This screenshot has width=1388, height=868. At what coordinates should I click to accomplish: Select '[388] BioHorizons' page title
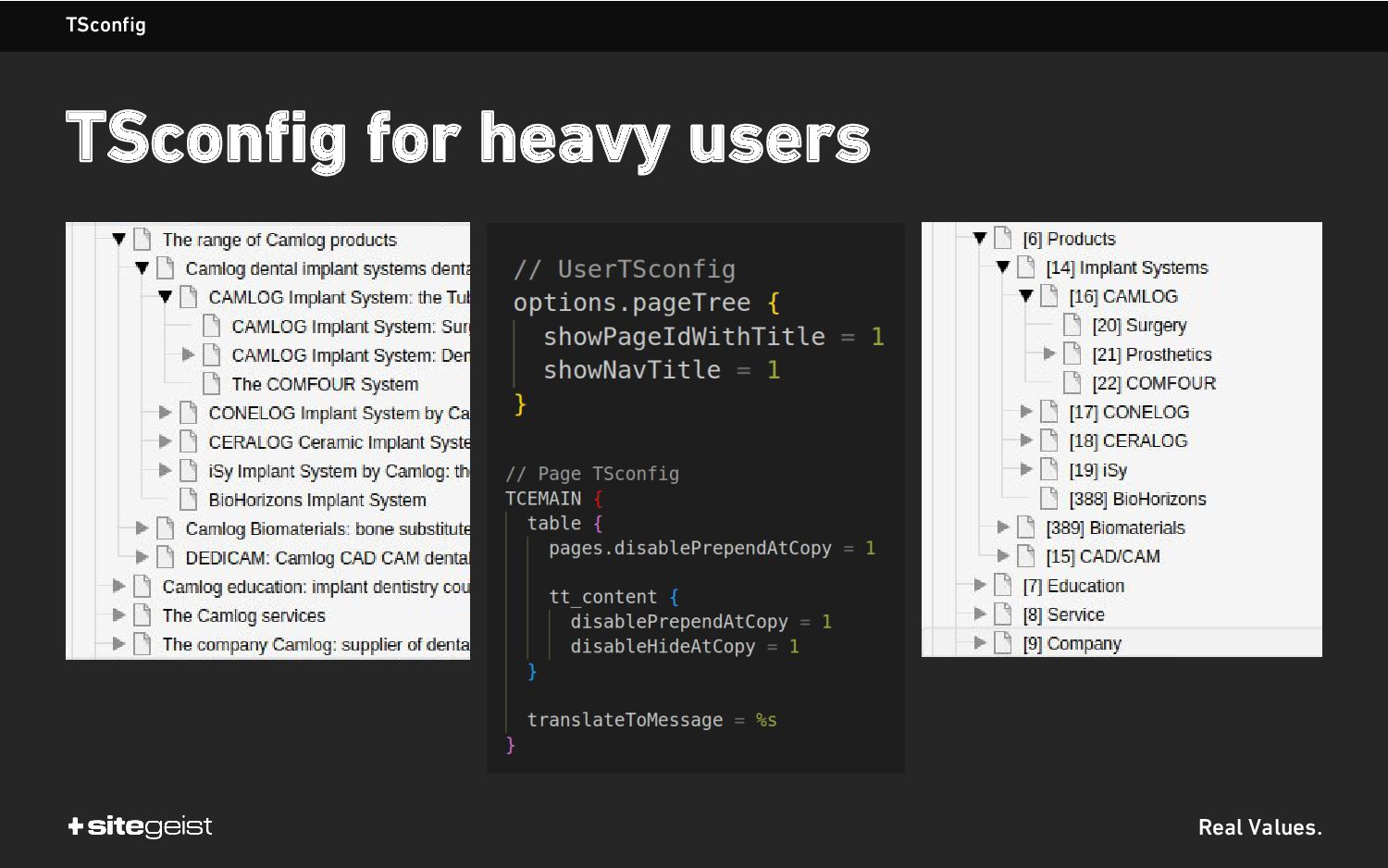pos(1137,499)
